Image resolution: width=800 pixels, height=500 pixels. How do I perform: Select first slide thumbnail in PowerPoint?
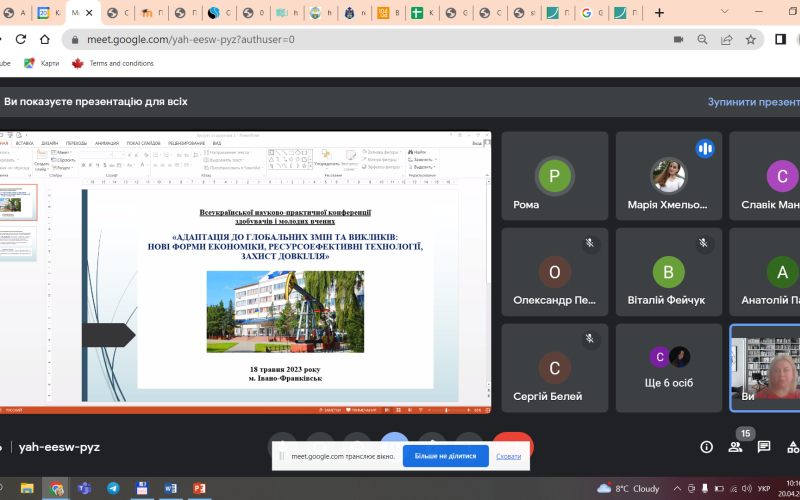pos(18,202)
